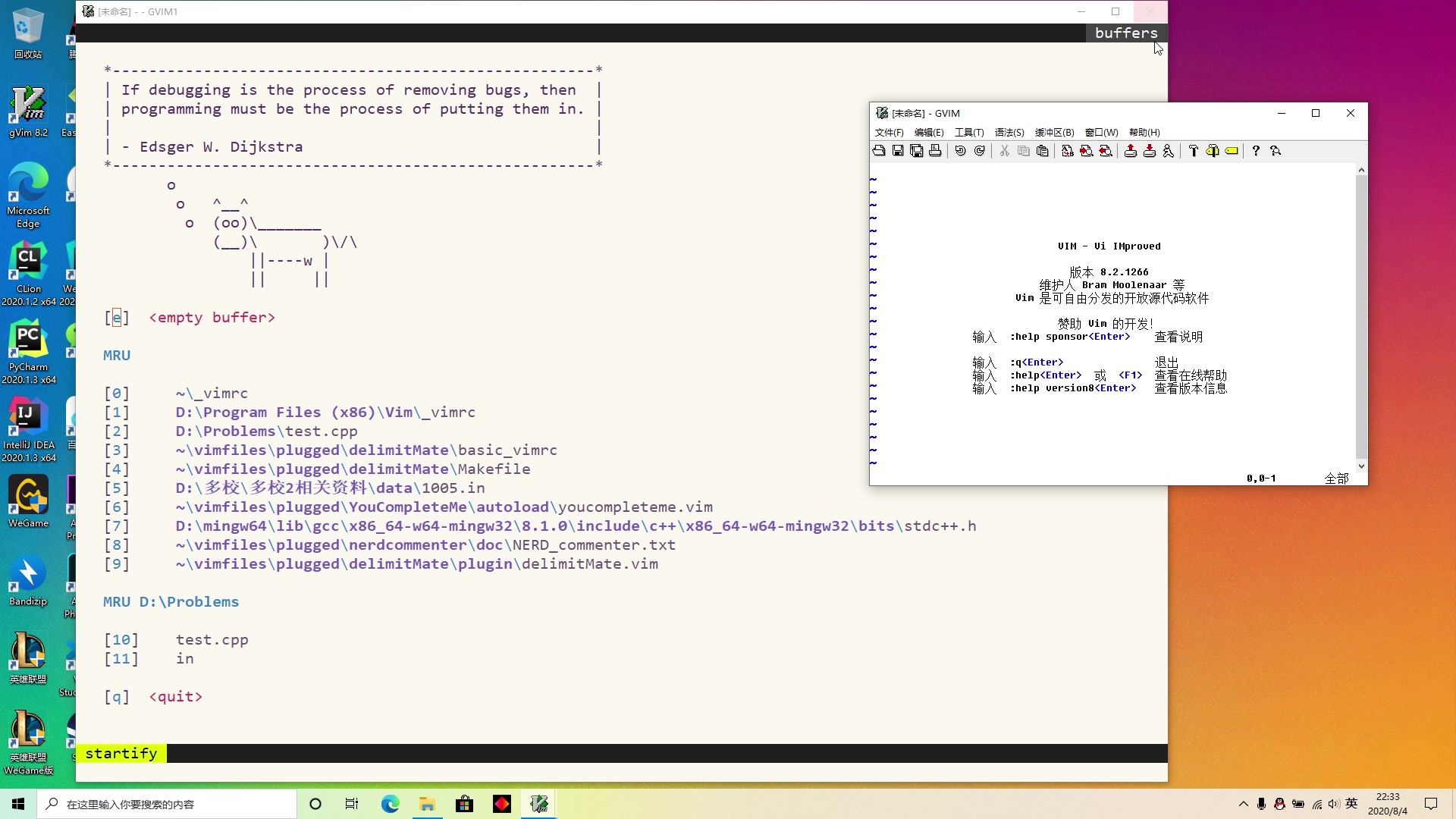Click scroll-down arrow of GVIM vertical scrollbar
1456x819 pixels.
(1361, 466)
